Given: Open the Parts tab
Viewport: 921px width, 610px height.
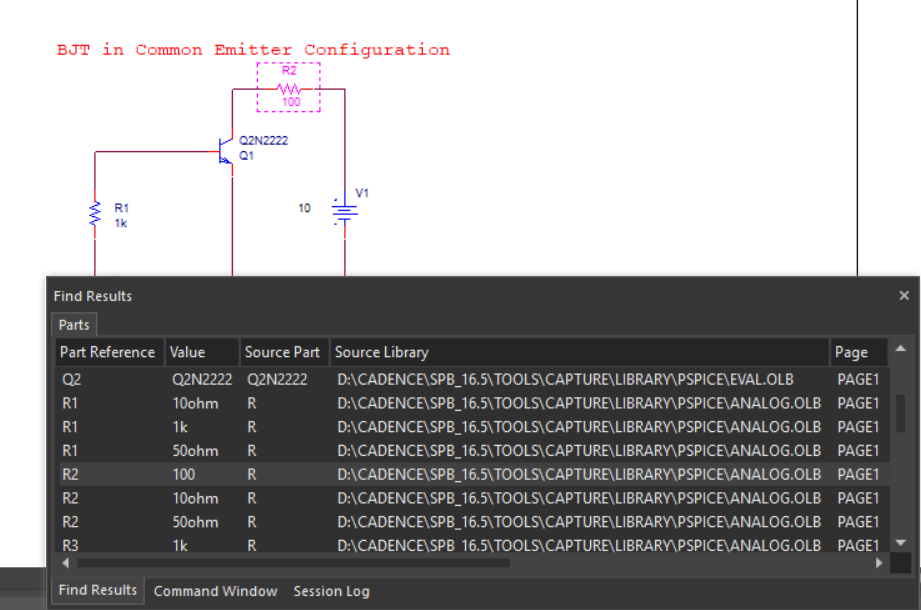Looking at the screenshot, I should (74, 325).
